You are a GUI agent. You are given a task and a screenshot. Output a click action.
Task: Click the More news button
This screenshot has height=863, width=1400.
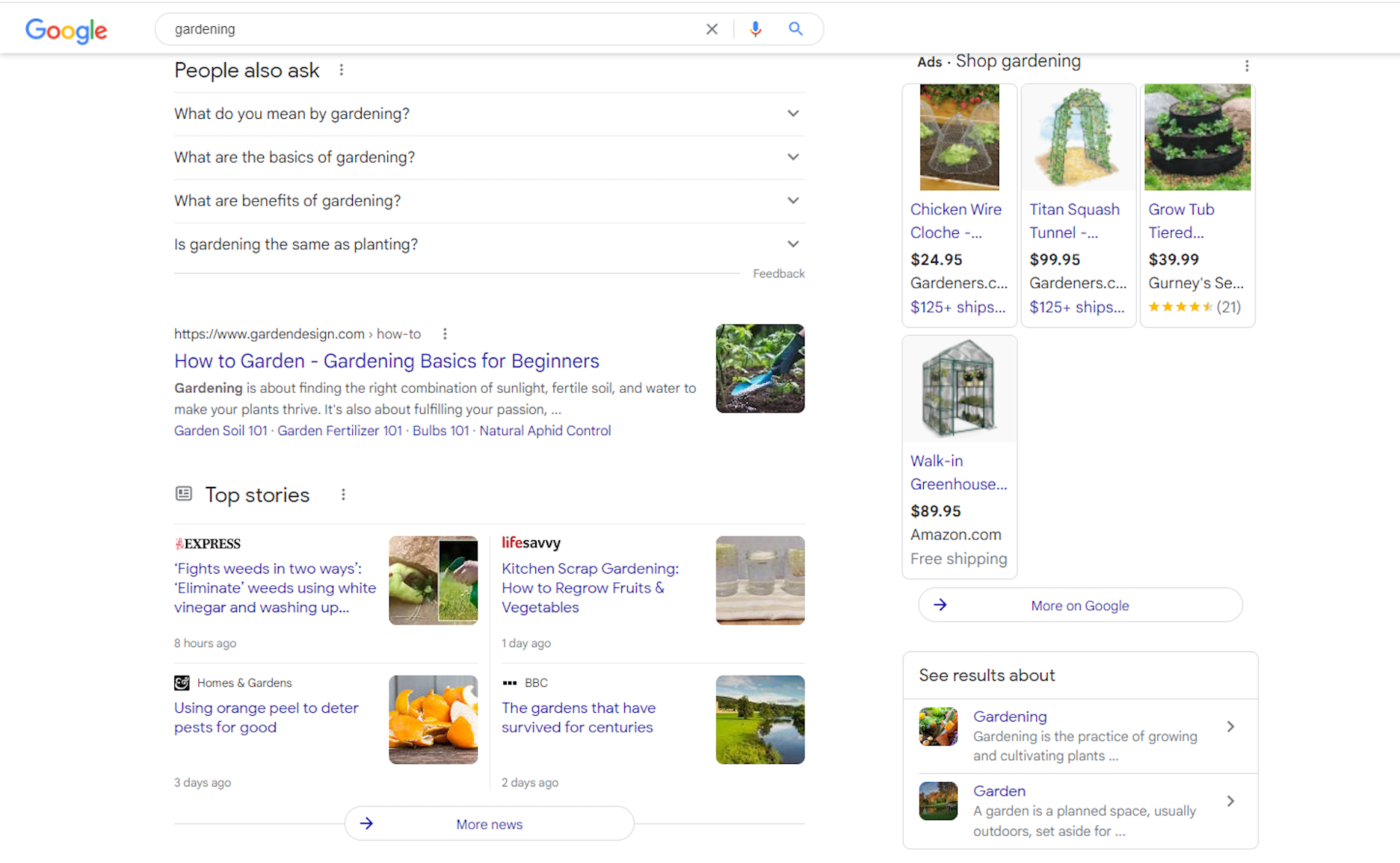pyautogui.click(x=489, y=824)
